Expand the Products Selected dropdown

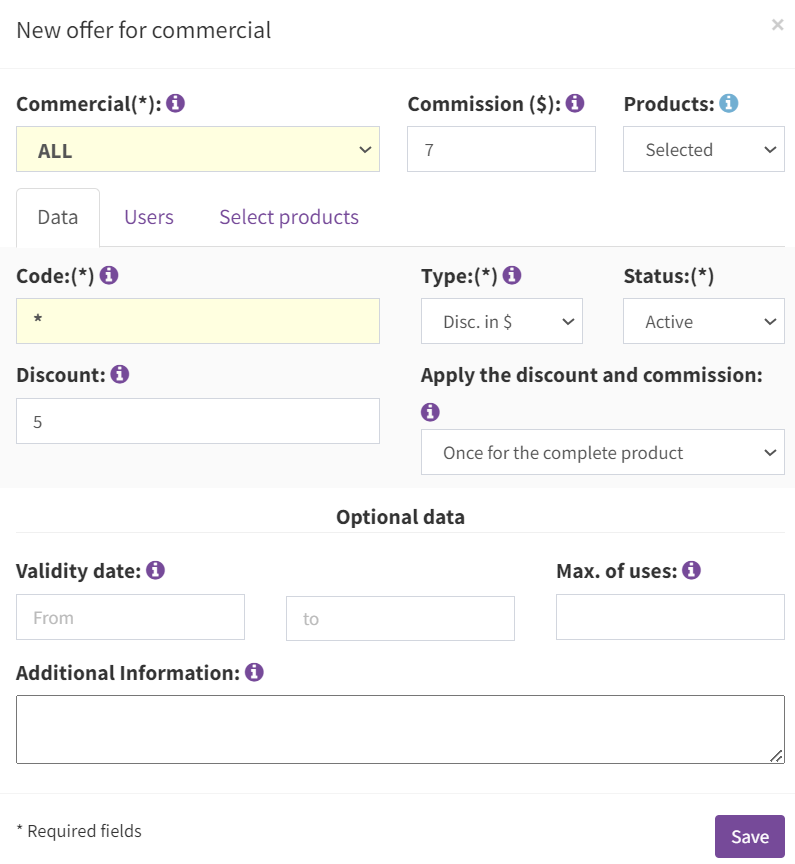point(704,149)
